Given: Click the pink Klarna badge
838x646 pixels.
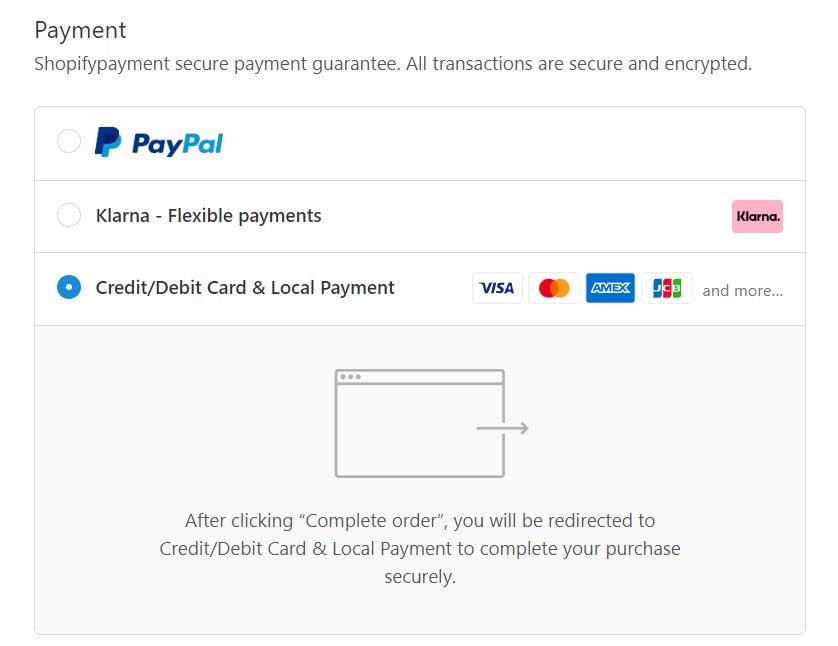Looking at the screenshot, I should click(757, 216).
